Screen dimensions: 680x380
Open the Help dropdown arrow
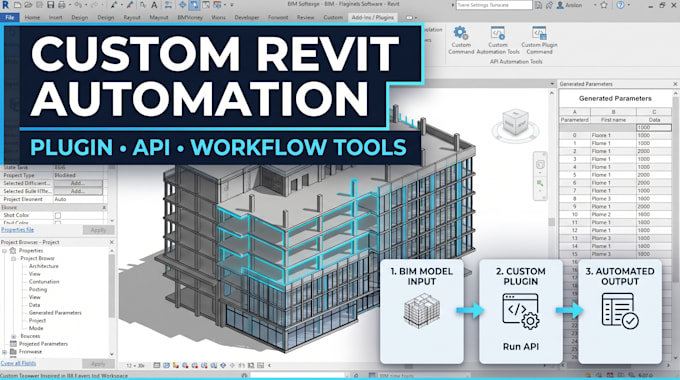[x=629, y=5]
